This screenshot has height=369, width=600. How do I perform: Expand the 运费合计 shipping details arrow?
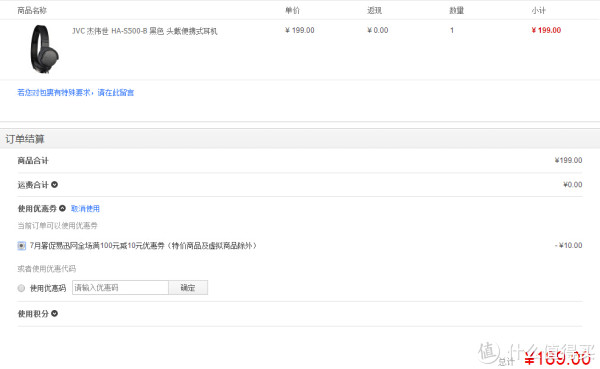coord(54,184)
